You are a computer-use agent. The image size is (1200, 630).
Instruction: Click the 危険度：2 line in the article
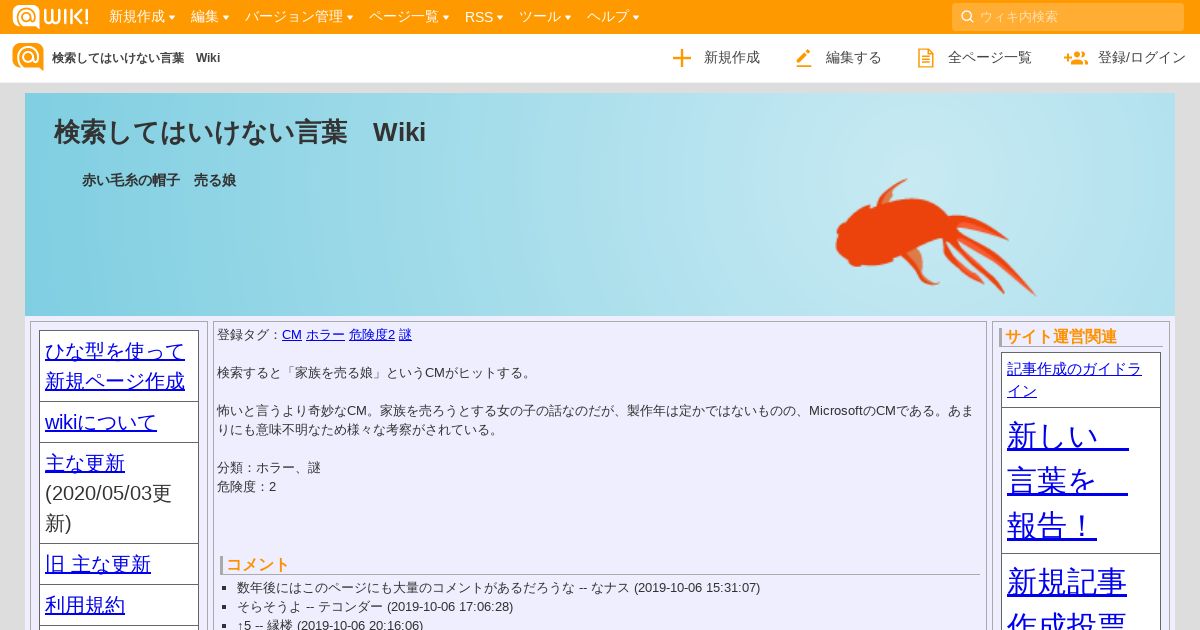246,487
